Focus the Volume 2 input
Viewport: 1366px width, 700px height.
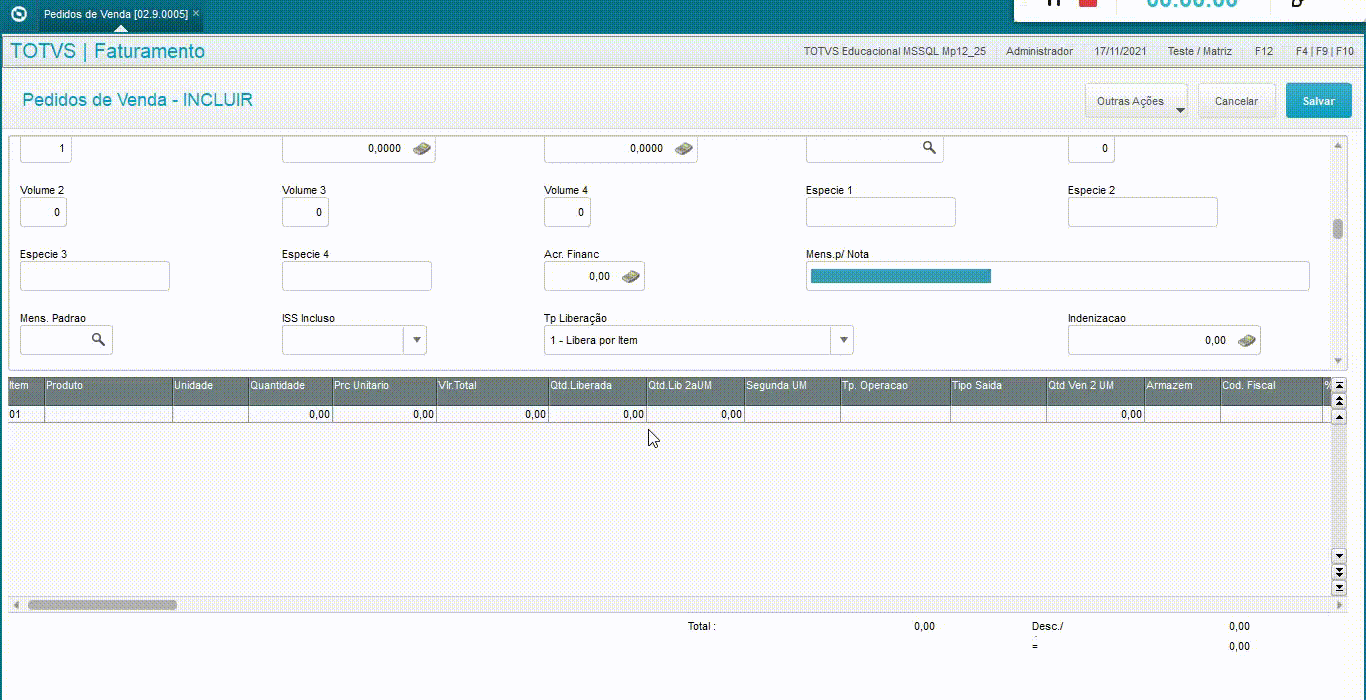coord(43,212)
